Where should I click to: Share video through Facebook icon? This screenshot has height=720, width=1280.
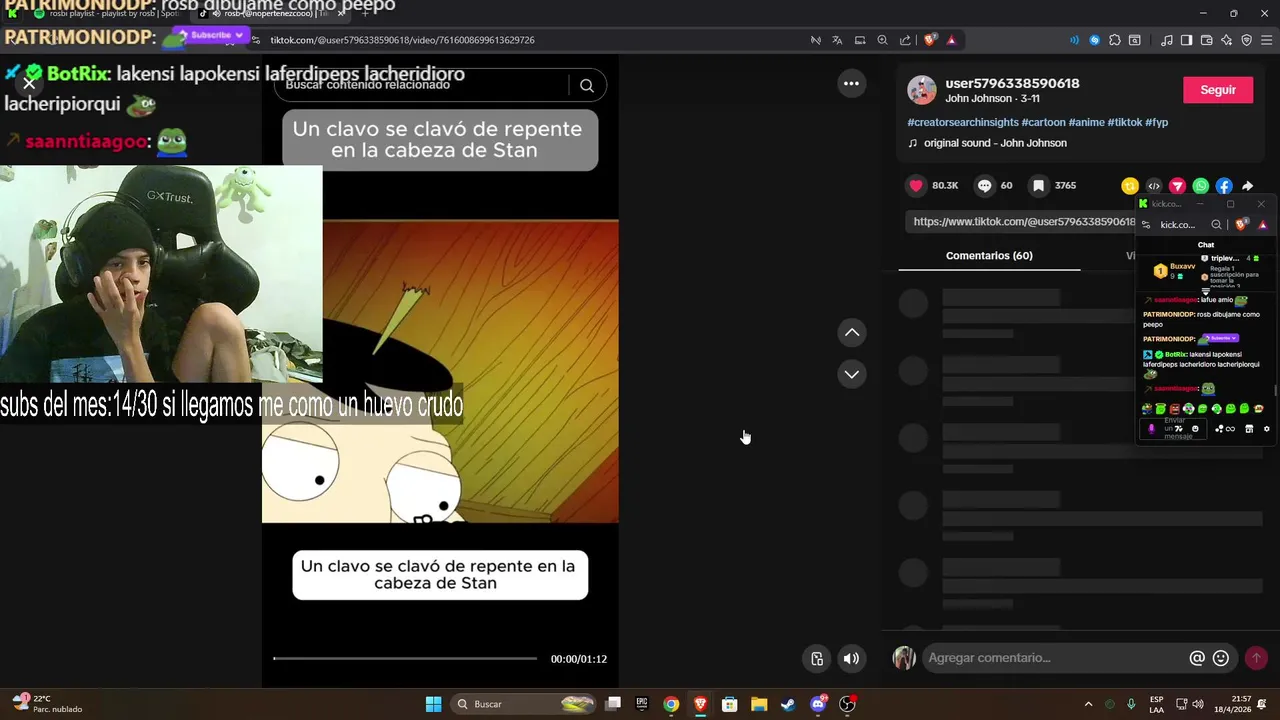(1224, 186)
